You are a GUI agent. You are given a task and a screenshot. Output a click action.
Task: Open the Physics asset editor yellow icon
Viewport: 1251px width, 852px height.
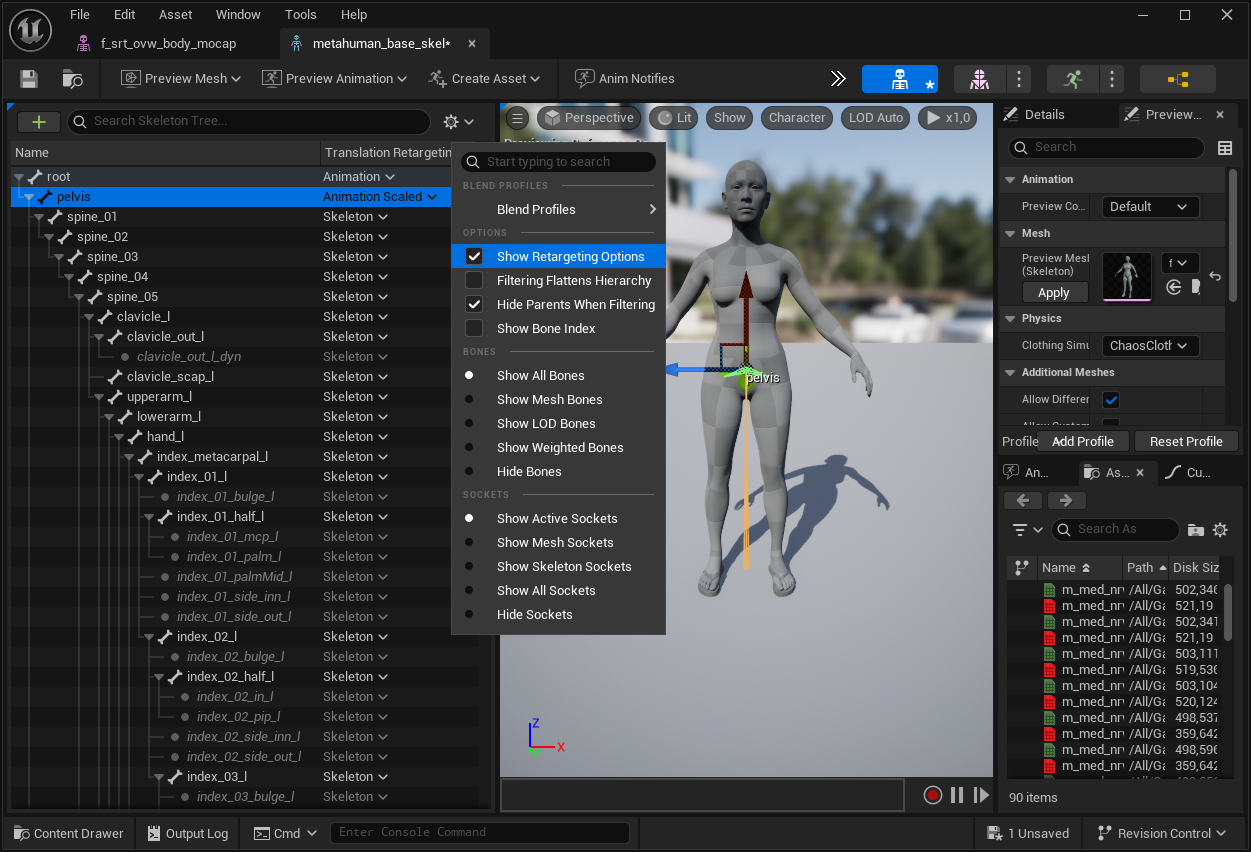coord(1177,79)
